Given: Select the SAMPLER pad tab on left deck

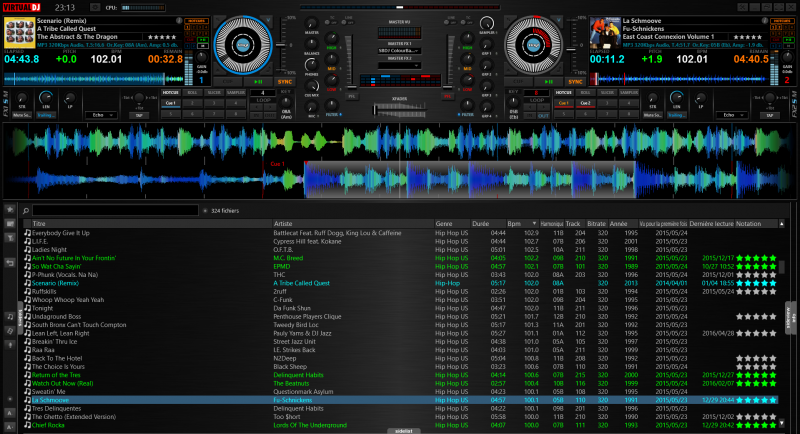Looking at the screenshot, I should click(x=236, y=93).
